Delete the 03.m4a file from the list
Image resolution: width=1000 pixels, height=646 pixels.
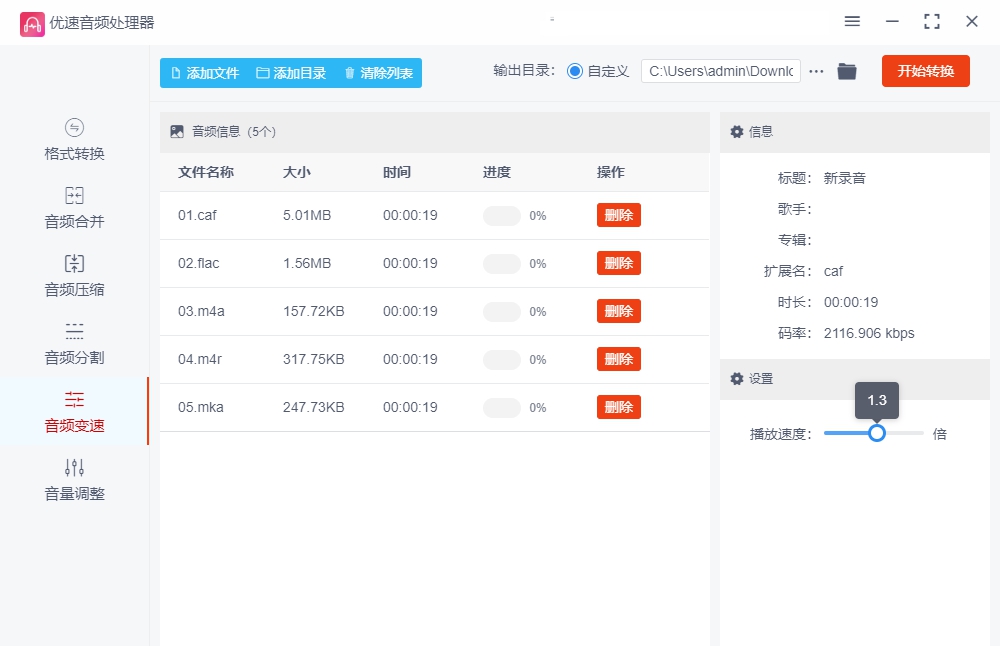[618, 311]
